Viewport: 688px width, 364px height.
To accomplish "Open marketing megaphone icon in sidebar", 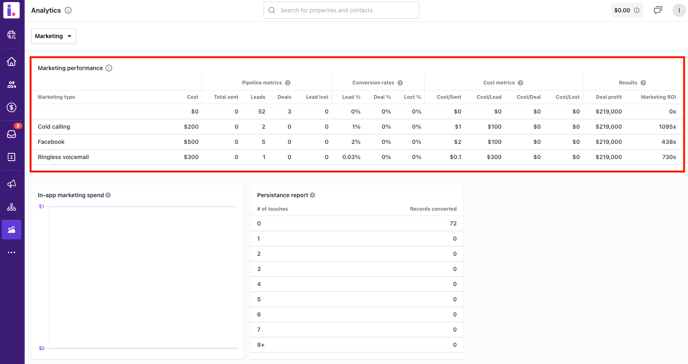I will (11, 184).
